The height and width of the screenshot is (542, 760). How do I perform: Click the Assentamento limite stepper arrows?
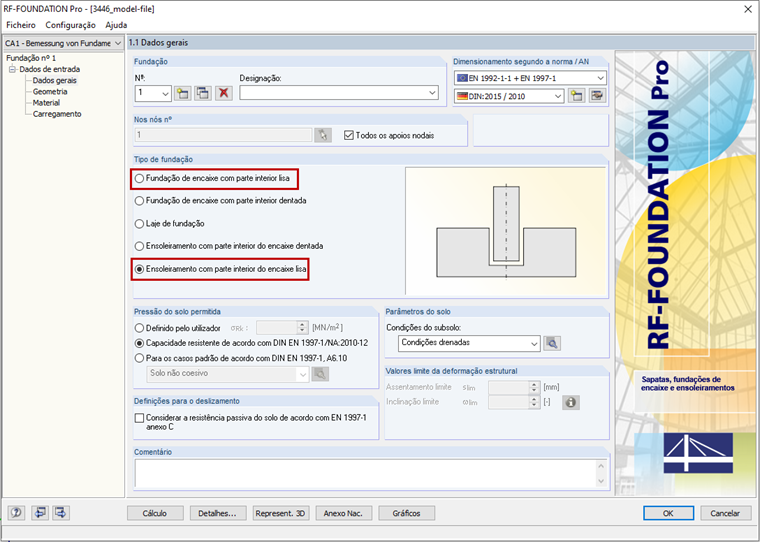(x=534, y=387)
